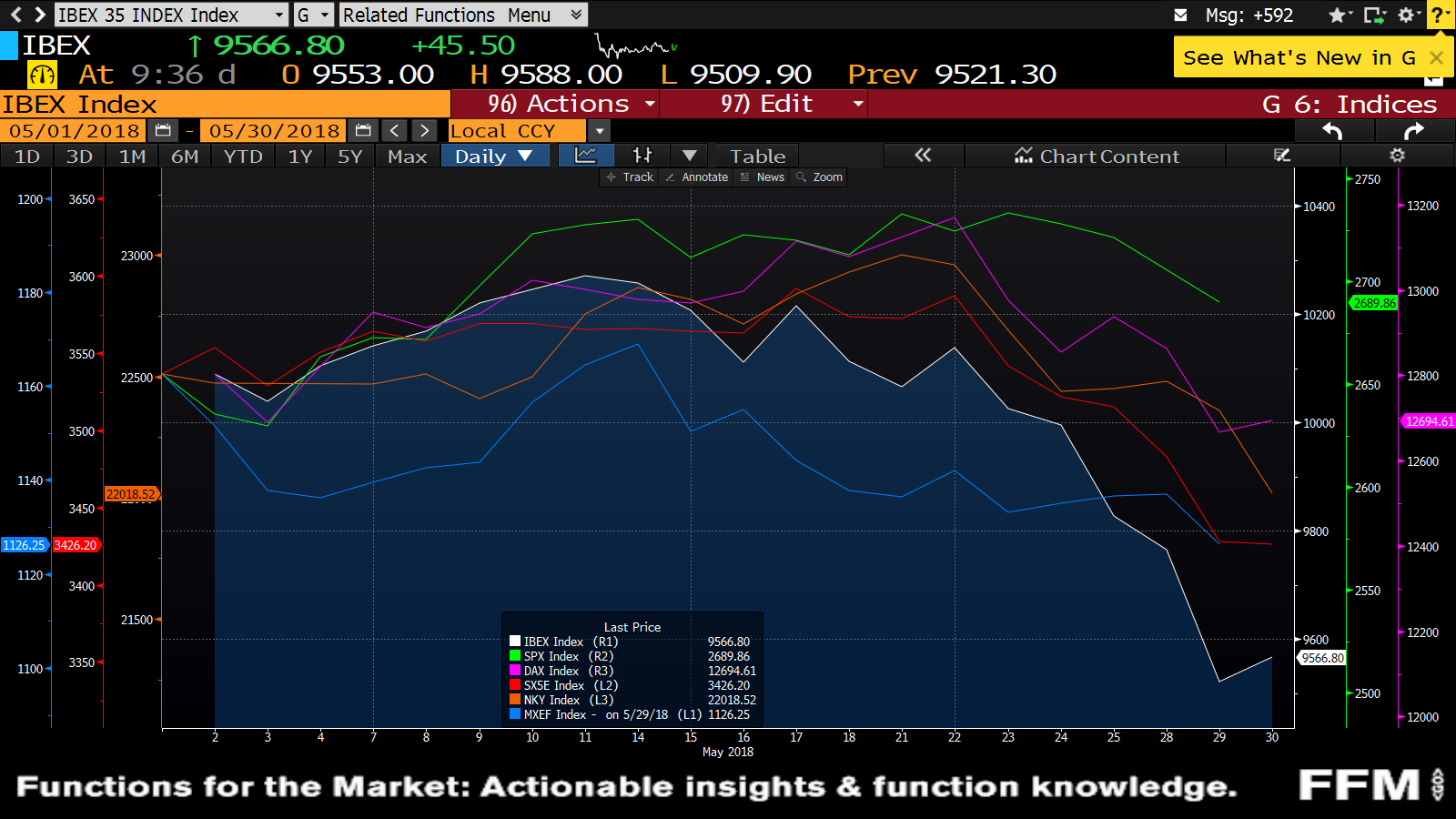This screenshot has height=819, width=1456.
Task: Click the intraday sparkline thumbnail
Action: point(635,45)
